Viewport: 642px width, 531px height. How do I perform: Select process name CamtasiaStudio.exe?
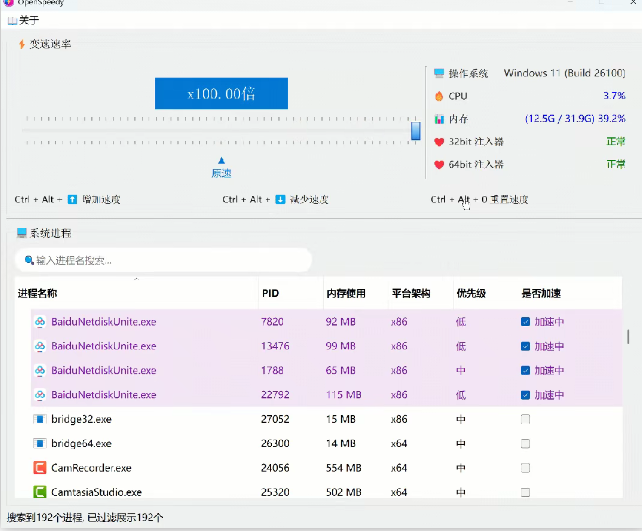click(97, 492)
